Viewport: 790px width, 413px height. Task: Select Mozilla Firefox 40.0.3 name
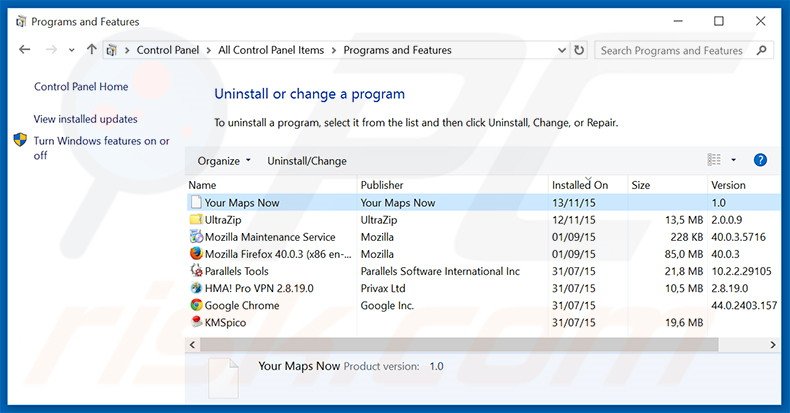pos(278,254)
